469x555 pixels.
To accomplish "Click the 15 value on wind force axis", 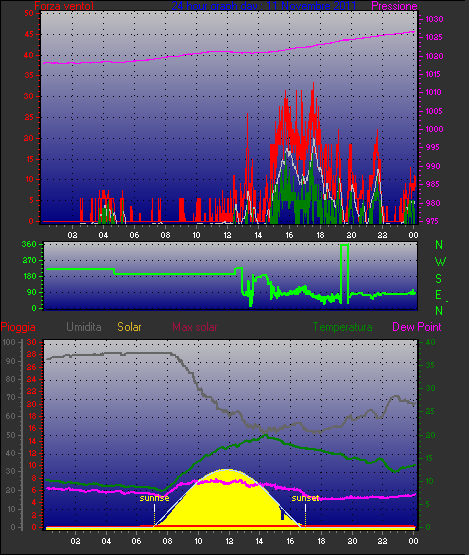I will click(29, 159).
